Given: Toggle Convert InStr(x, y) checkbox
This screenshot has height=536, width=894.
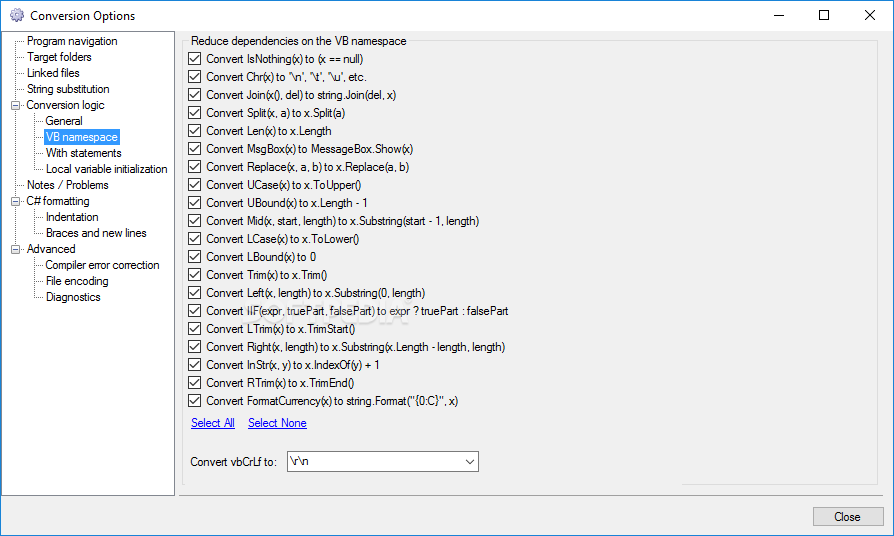Looking at the screenshot, I should [x=194, y=364].
